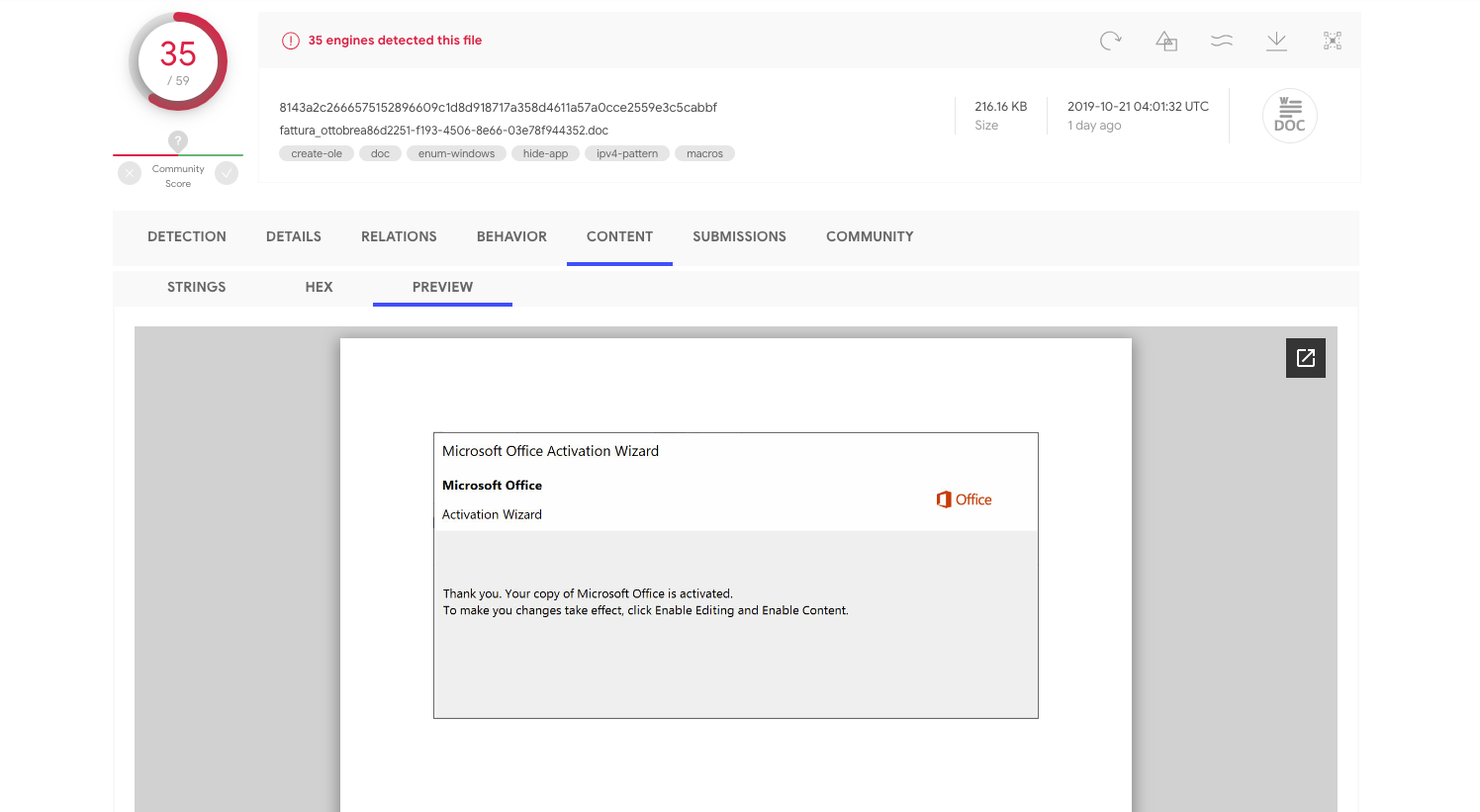This screenshot has height=812, width=1480.
Task: Vote harmless with the checkmark community icon
Action: [227, 174]
